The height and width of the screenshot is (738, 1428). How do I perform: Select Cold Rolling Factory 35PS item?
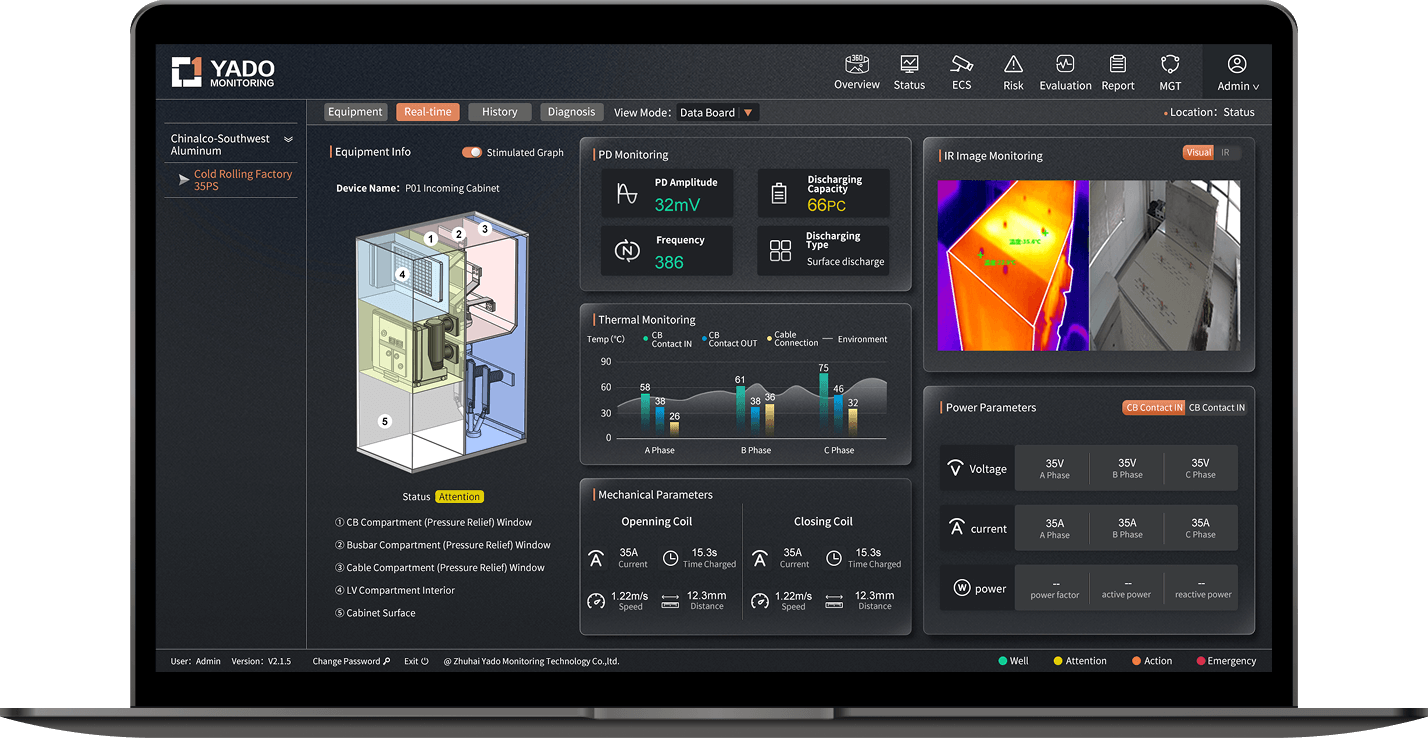(x=242, y=180)
